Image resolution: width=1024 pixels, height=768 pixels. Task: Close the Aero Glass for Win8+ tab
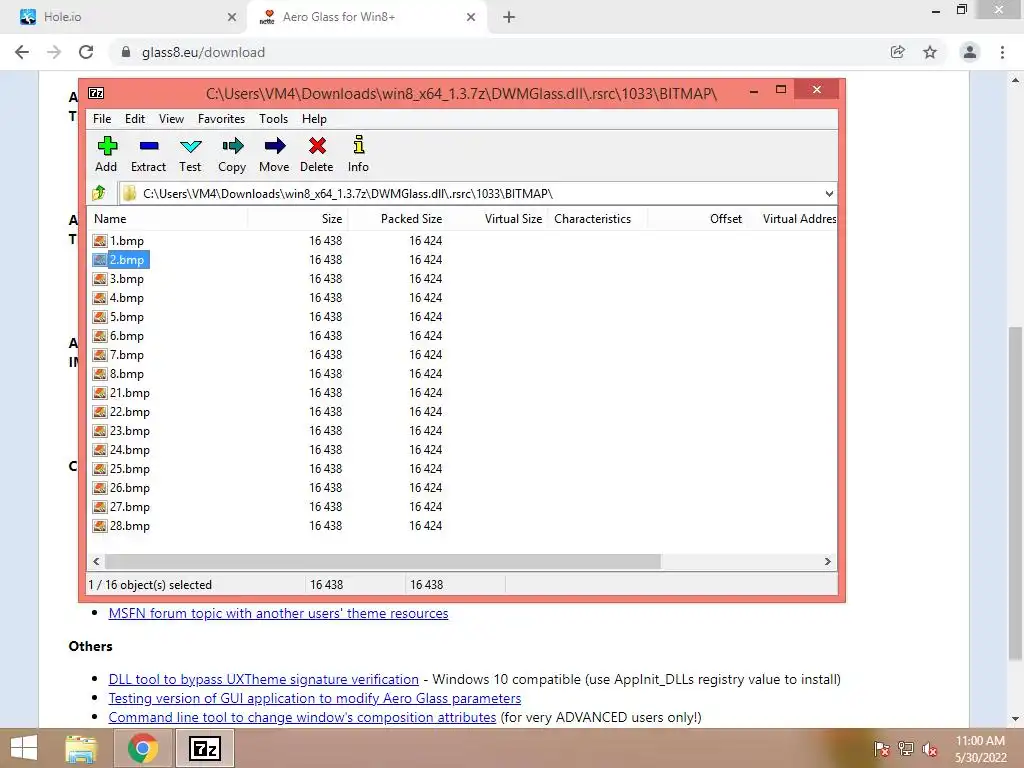pyautogui.click(x=471, y=17)
